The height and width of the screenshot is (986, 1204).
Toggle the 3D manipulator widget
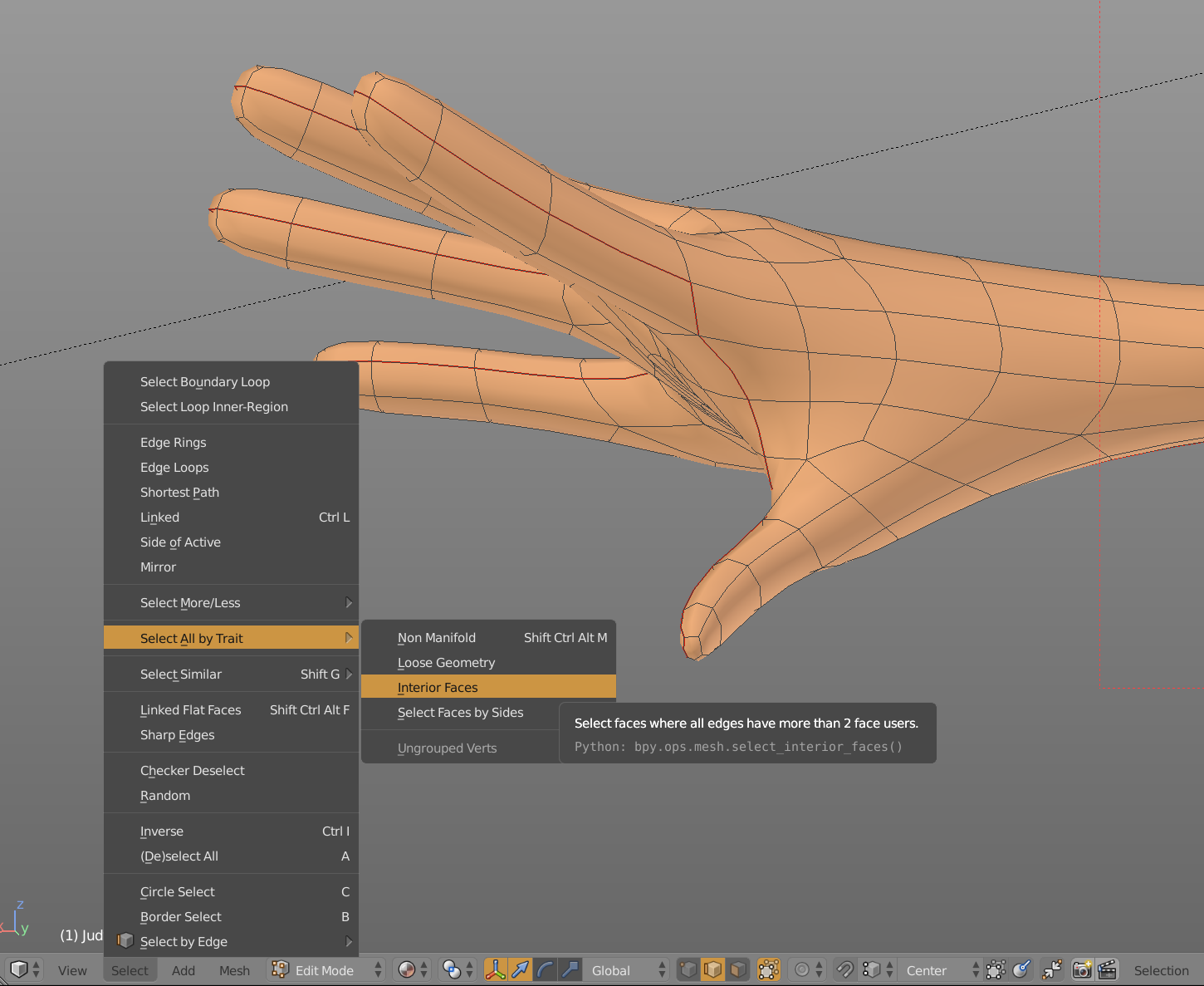pyautogui.click(x=496, y=969)
